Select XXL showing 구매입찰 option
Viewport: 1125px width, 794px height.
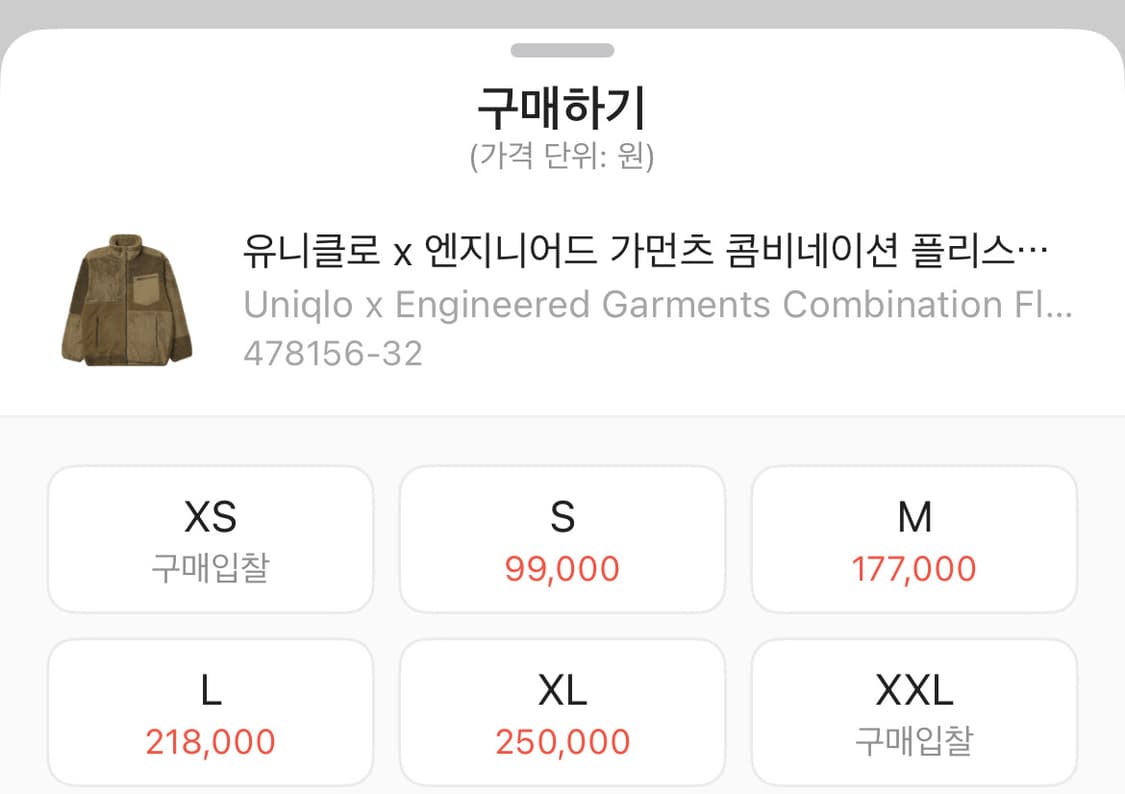[915, 711]
